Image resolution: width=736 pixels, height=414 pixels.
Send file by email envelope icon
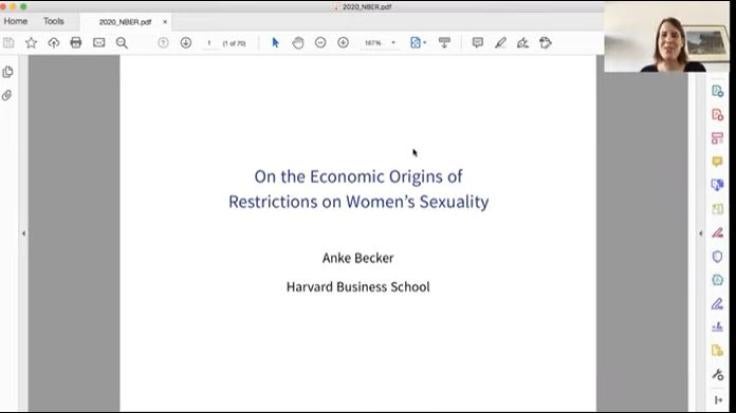click(x=99, y=43)
